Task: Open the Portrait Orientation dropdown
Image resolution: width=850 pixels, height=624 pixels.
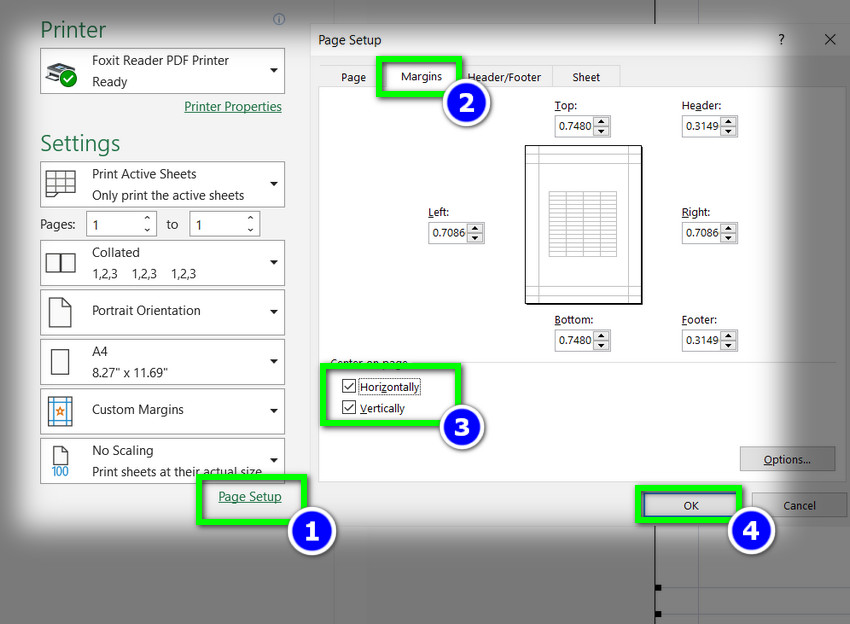Action: [273, 312]
